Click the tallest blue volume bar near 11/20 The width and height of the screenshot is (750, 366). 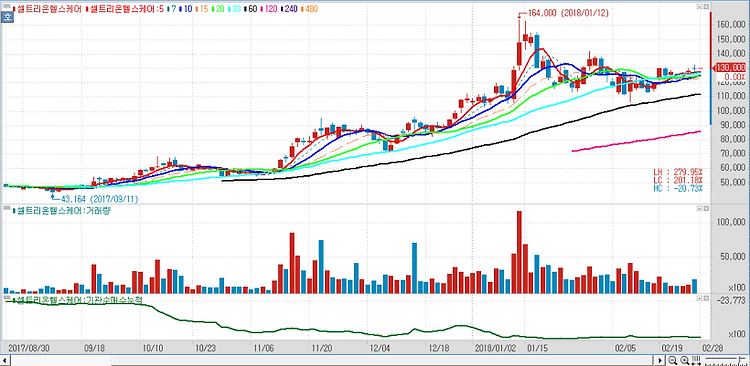(x=321, y=266)
